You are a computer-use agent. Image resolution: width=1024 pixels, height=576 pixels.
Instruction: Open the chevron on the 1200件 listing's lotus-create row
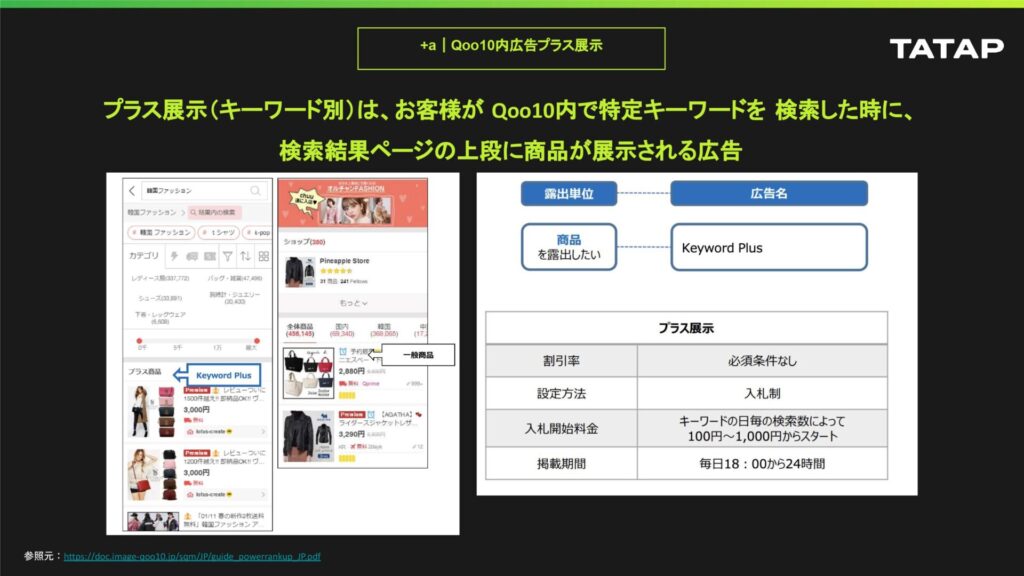(x=263, y=494)
